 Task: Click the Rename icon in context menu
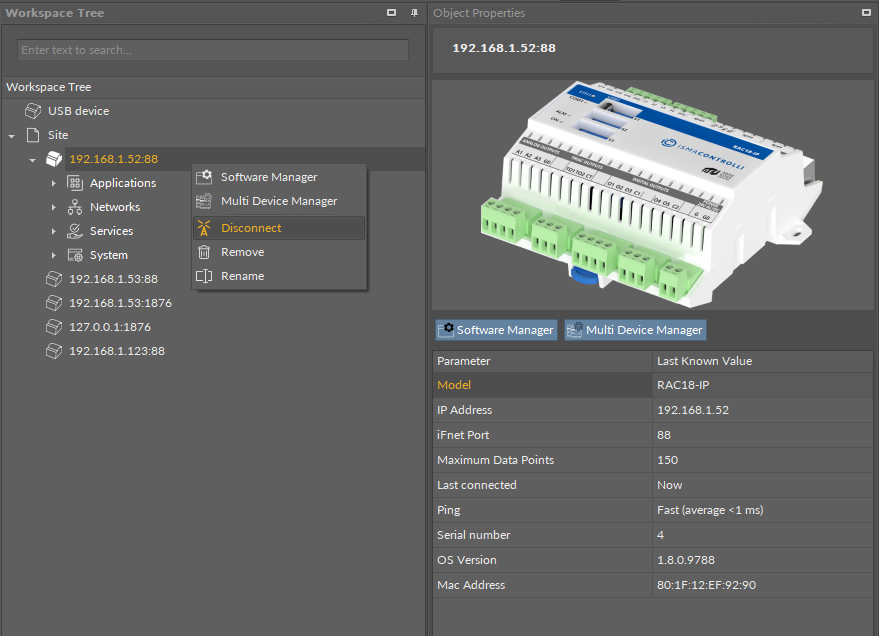(204, 276)
